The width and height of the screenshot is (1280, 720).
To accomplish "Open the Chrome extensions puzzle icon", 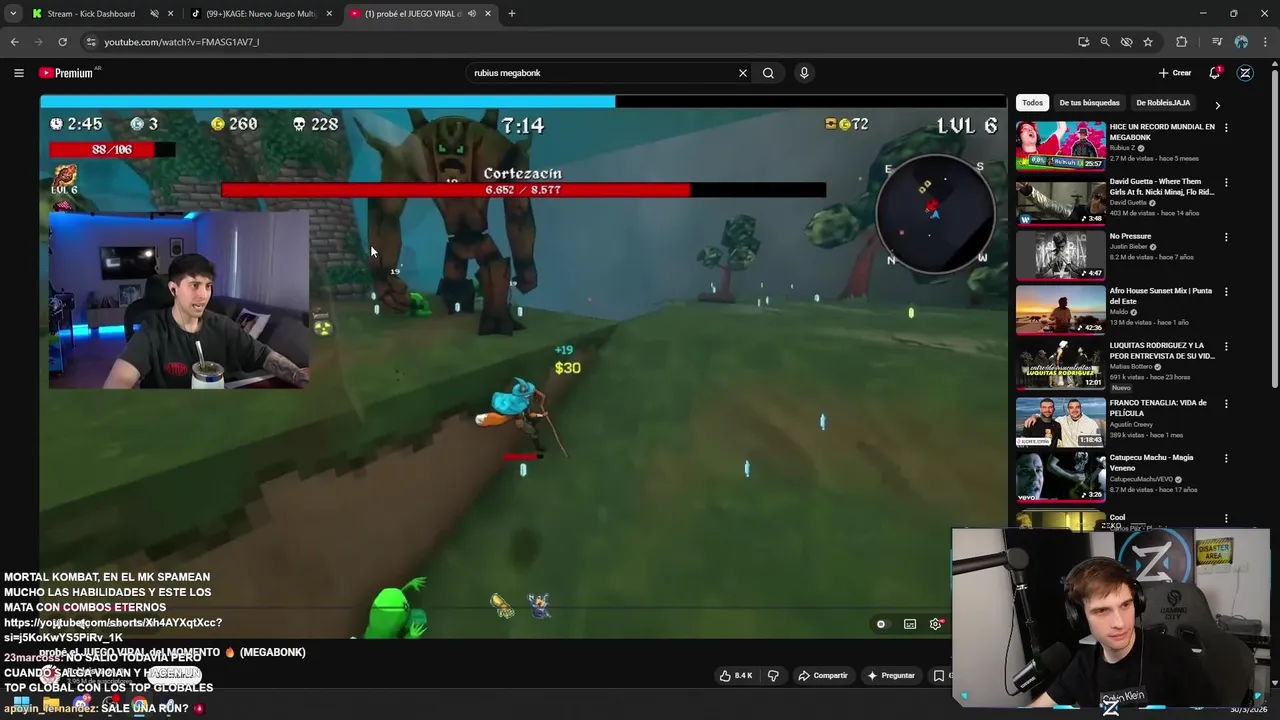I will (1181, 42).
